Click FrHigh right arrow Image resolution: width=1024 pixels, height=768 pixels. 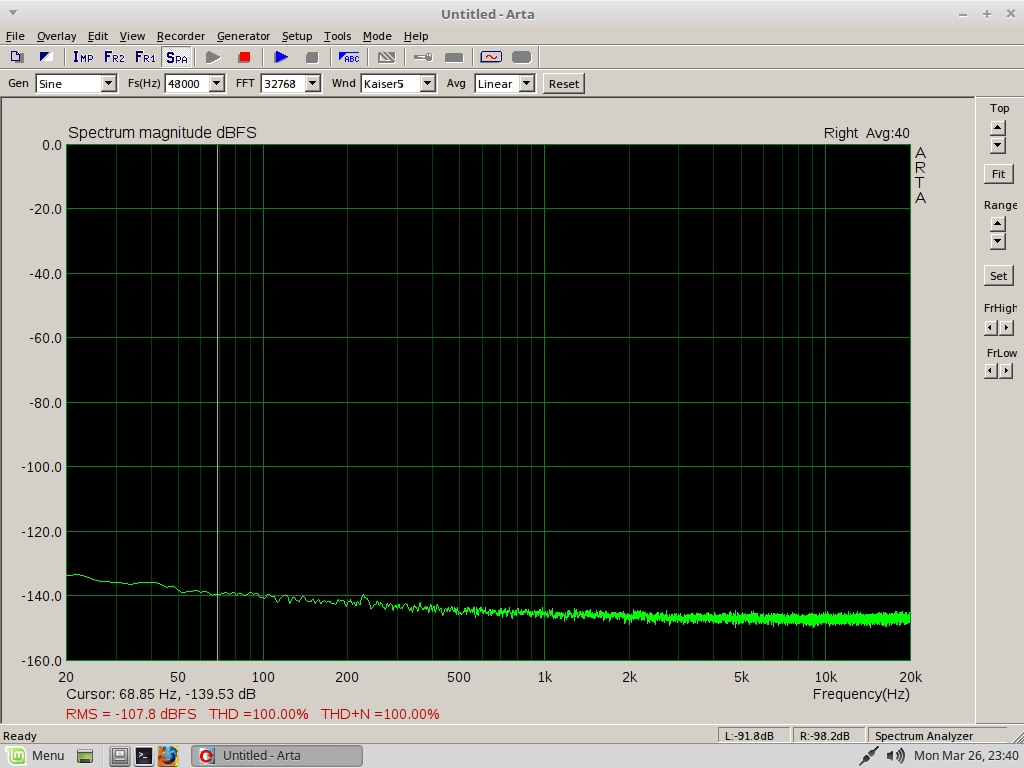(1006, 328)
